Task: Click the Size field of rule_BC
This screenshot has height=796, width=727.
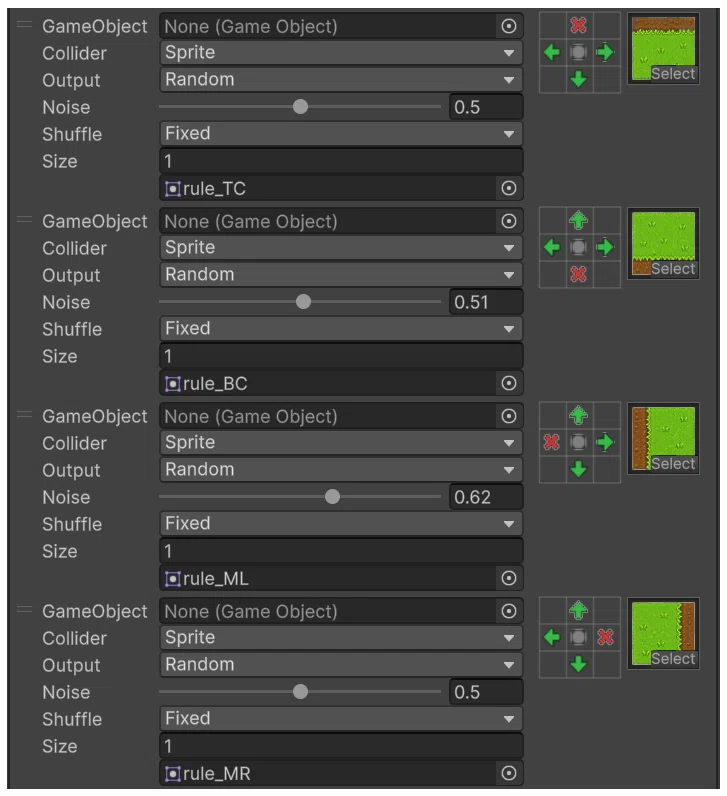Action: (341, 356)
